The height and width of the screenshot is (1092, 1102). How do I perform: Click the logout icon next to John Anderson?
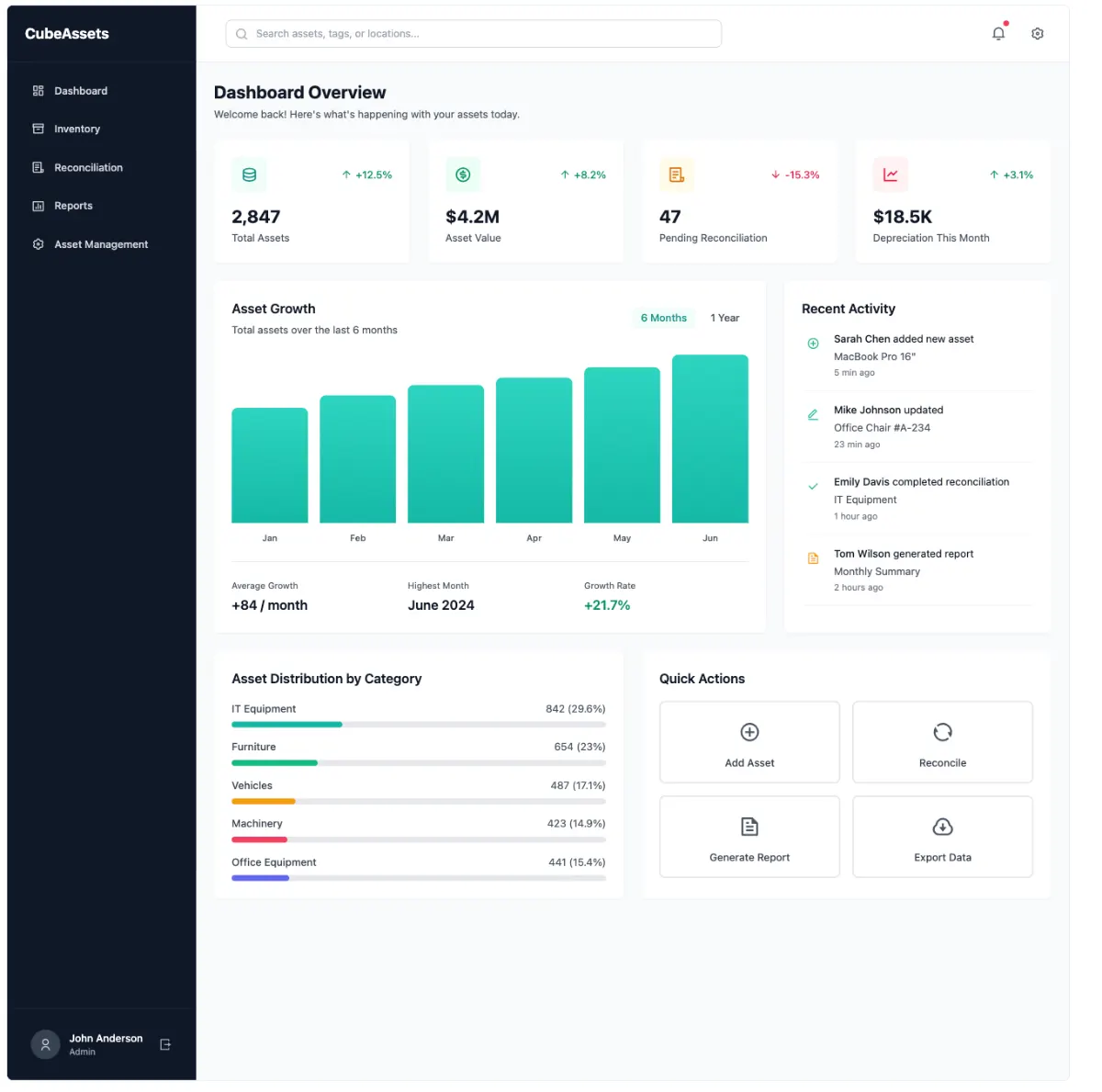pos(165,1044)
